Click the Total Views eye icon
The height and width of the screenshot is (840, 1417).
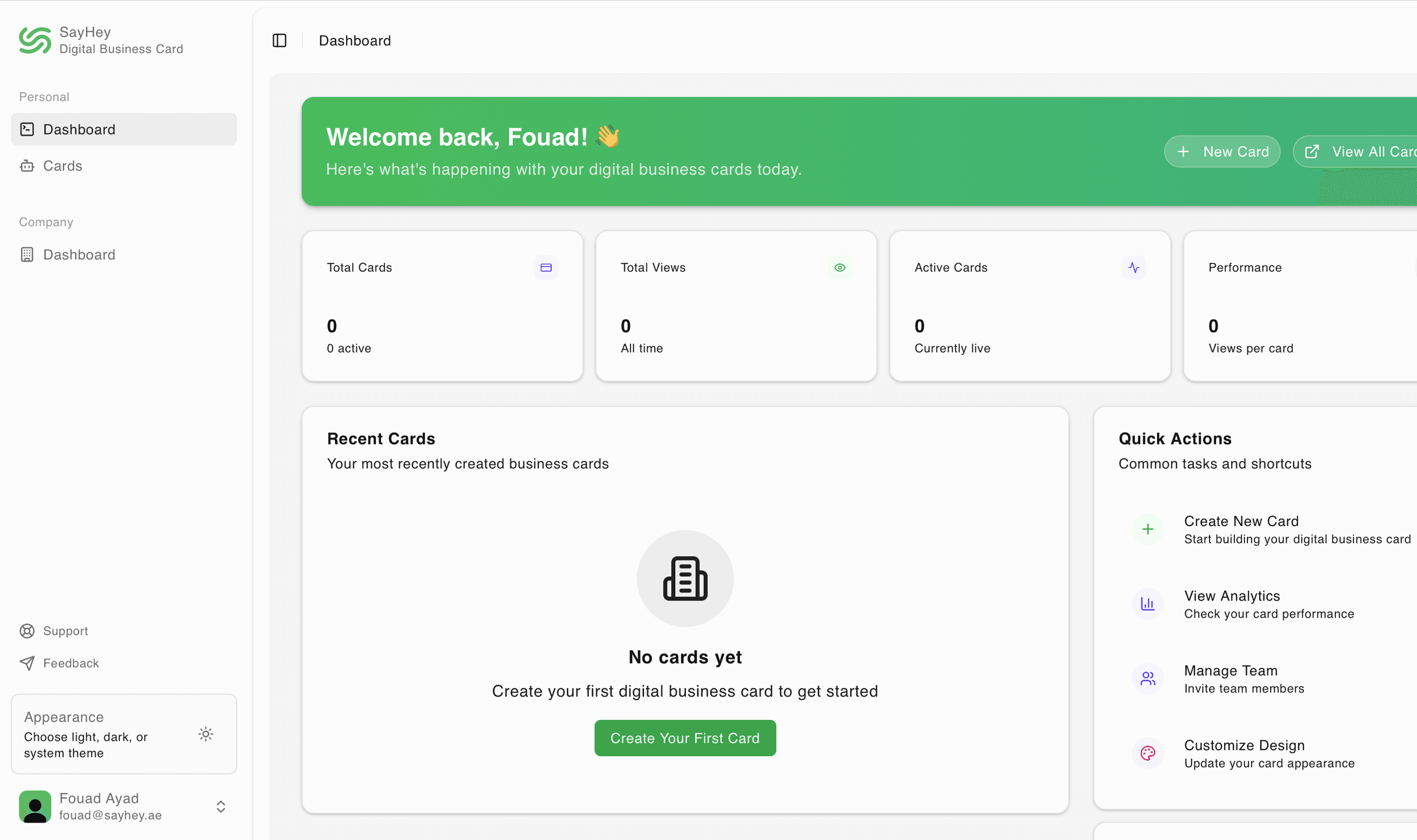pyautogui.click(x=840, y=267)
